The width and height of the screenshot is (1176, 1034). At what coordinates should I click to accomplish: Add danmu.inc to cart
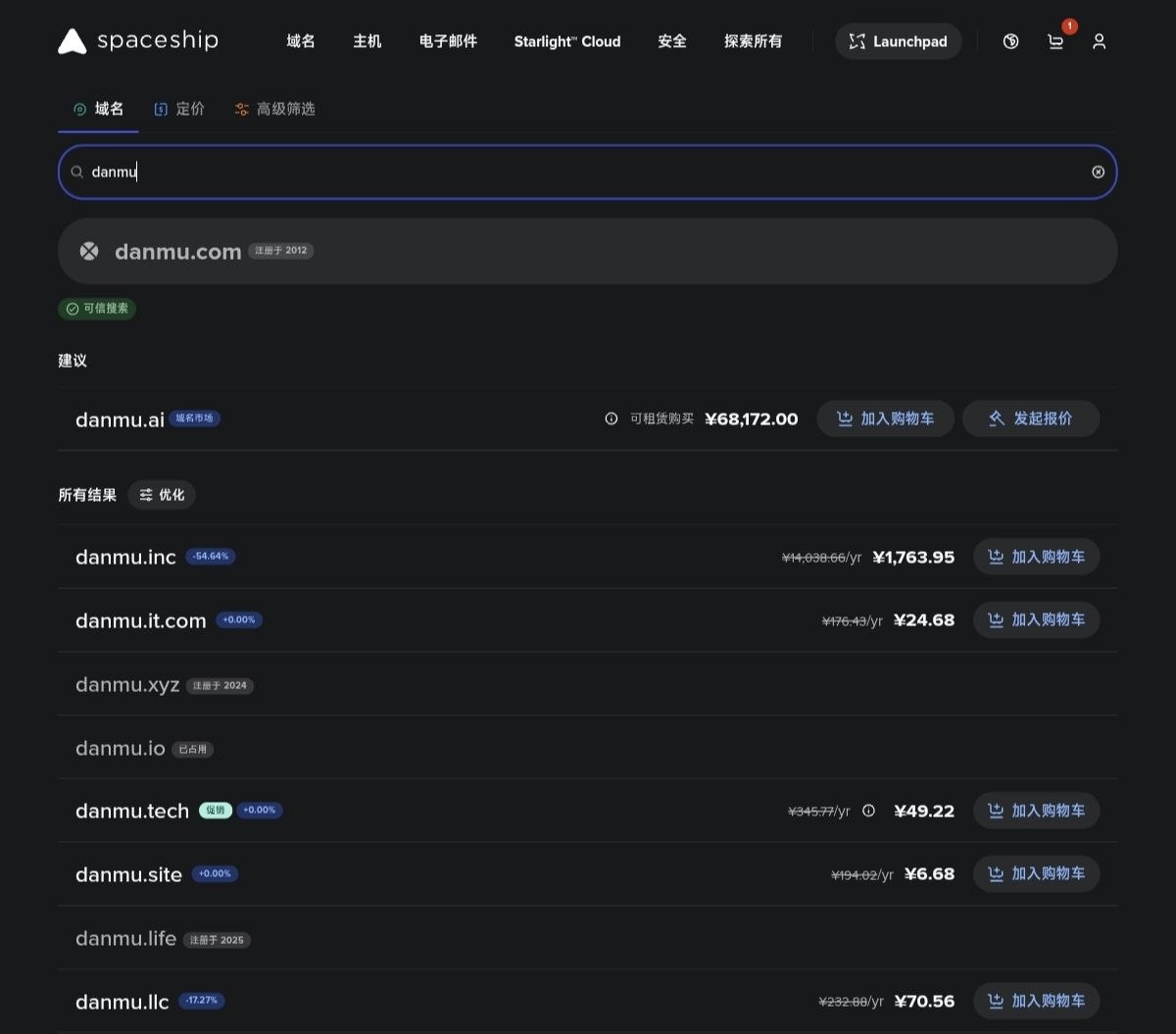pyautogui.click(x=1036, y=557)
